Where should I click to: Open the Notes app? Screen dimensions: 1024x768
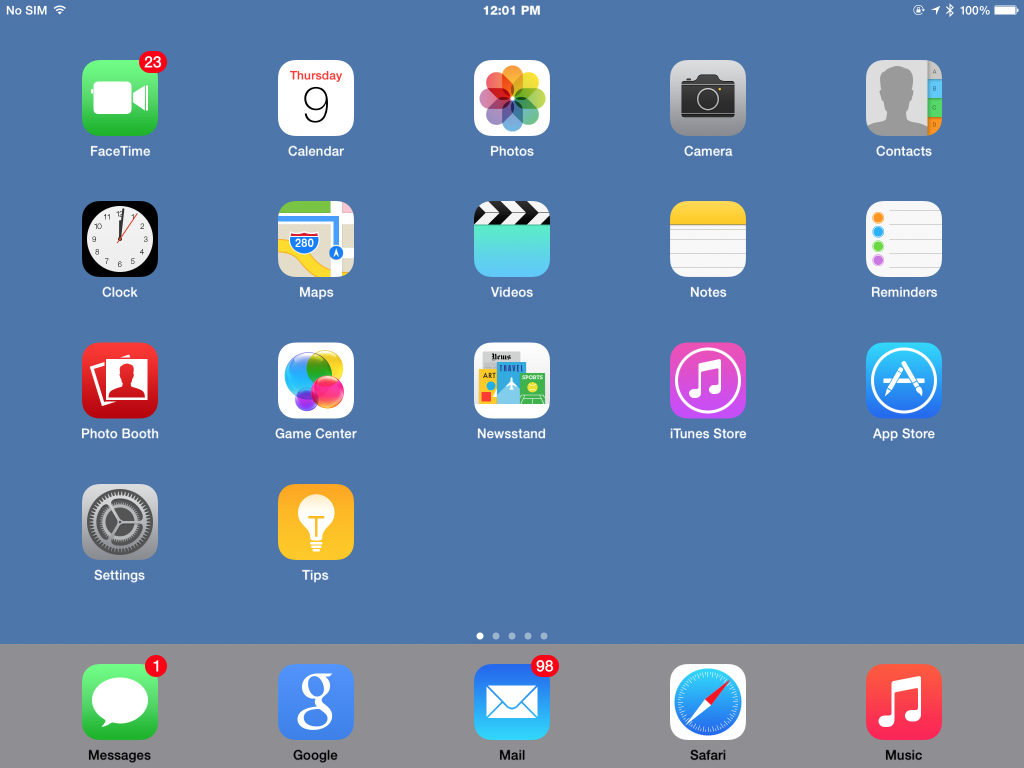click(x=707, y=239)
